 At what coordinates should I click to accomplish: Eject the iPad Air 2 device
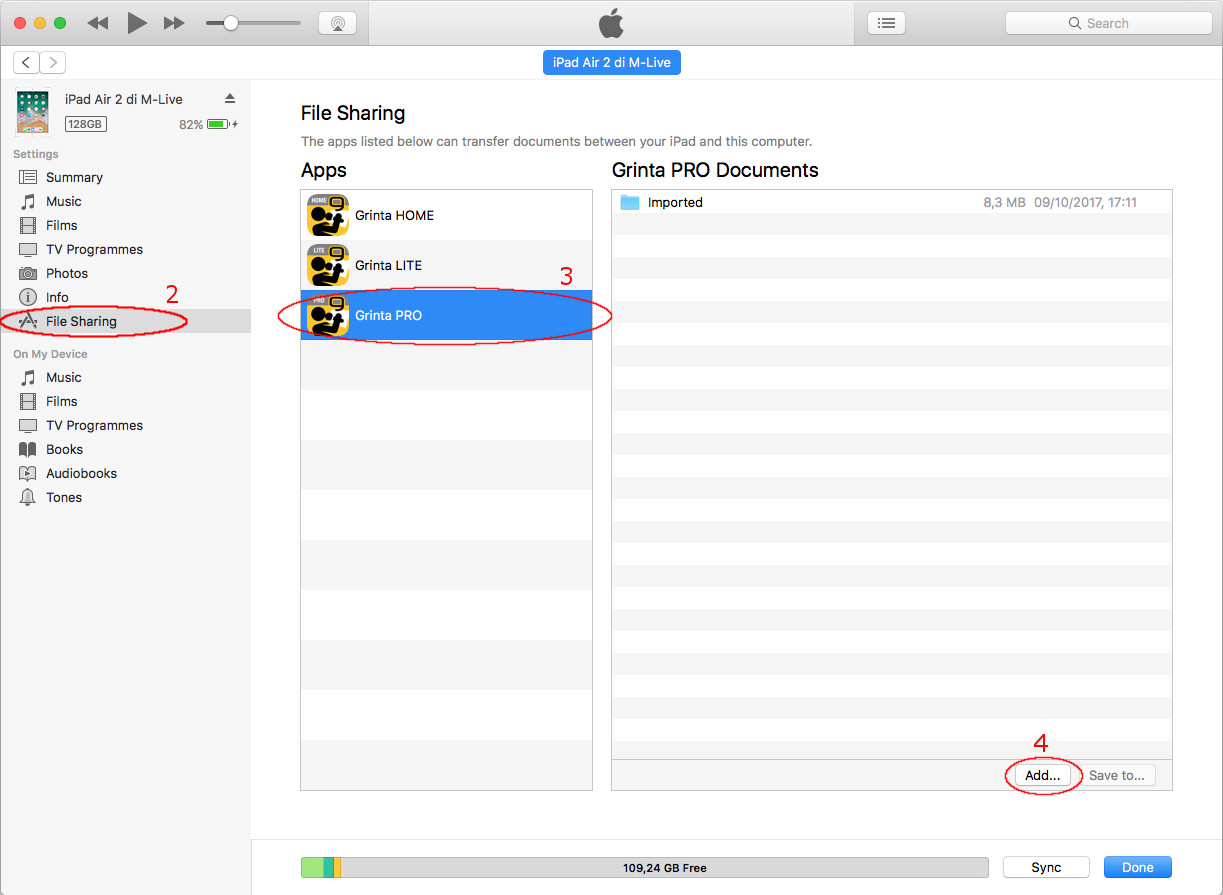tap(230, 98)
